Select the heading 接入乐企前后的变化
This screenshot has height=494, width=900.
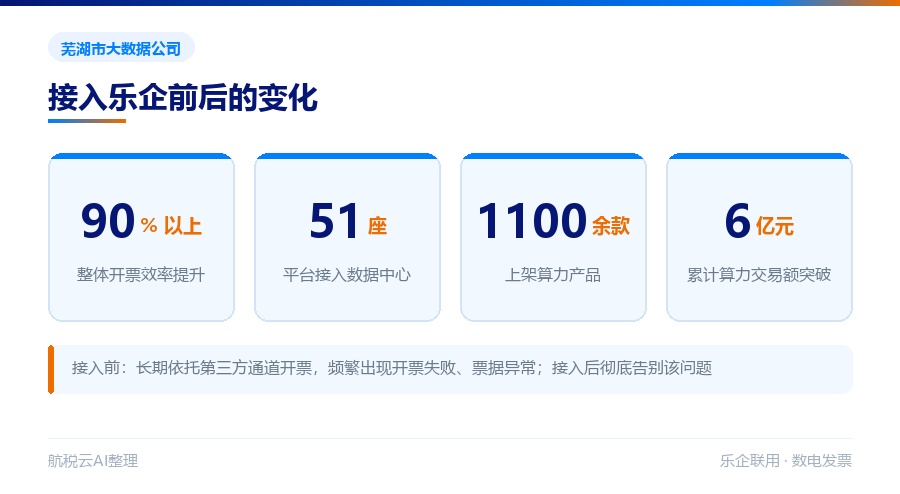click(183, 97)
